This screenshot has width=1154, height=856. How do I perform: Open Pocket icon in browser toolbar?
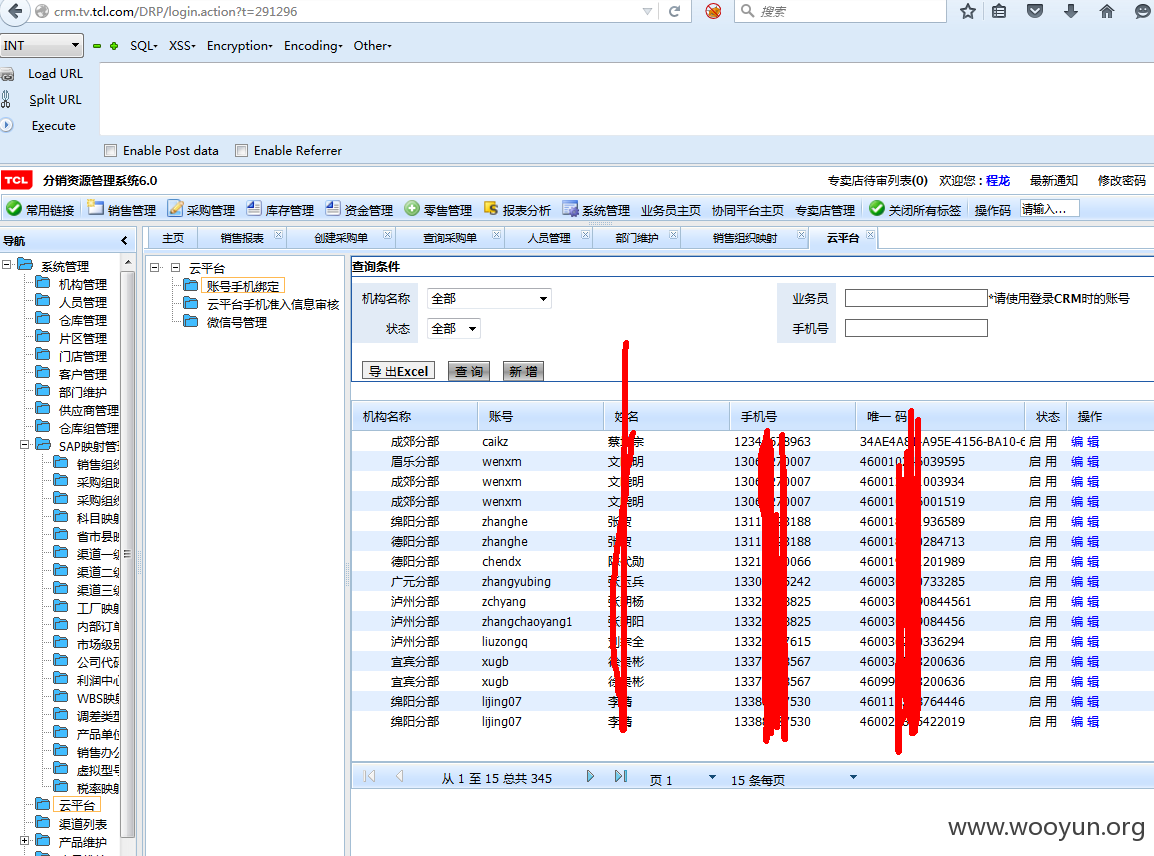(x=1035, y=11)
